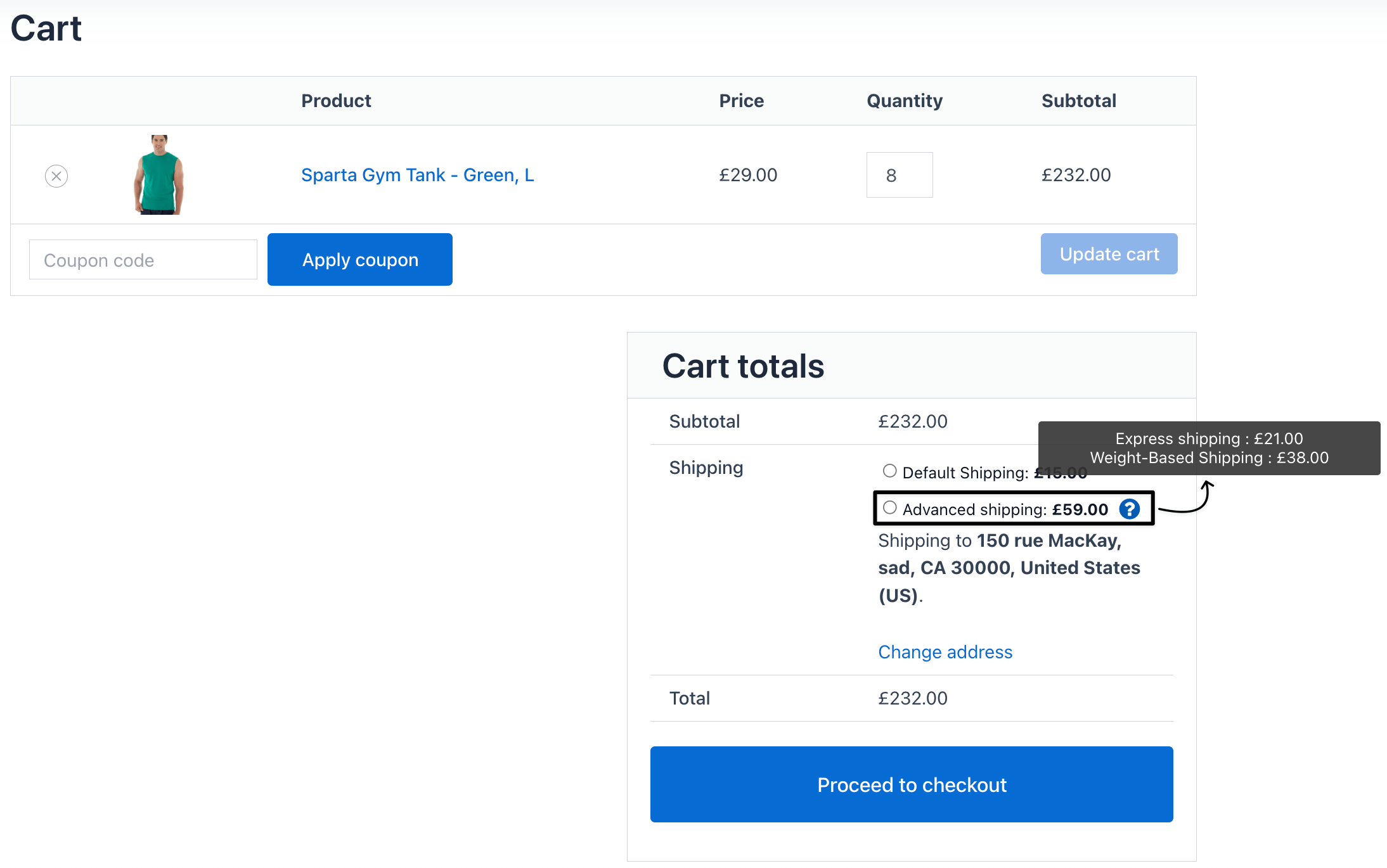Focus the Coupon code field
The width and height of the screenshot is (1387, 868).
pos(143,260)
